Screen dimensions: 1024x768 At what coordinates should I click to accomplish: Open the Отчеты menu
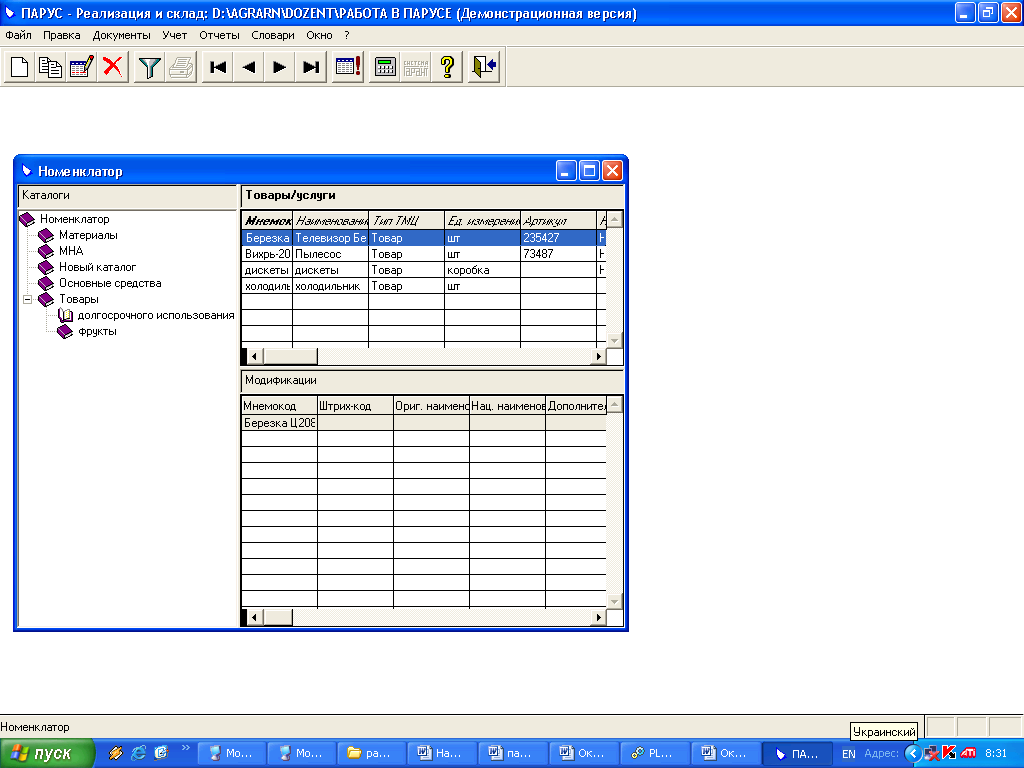[219, 35]
